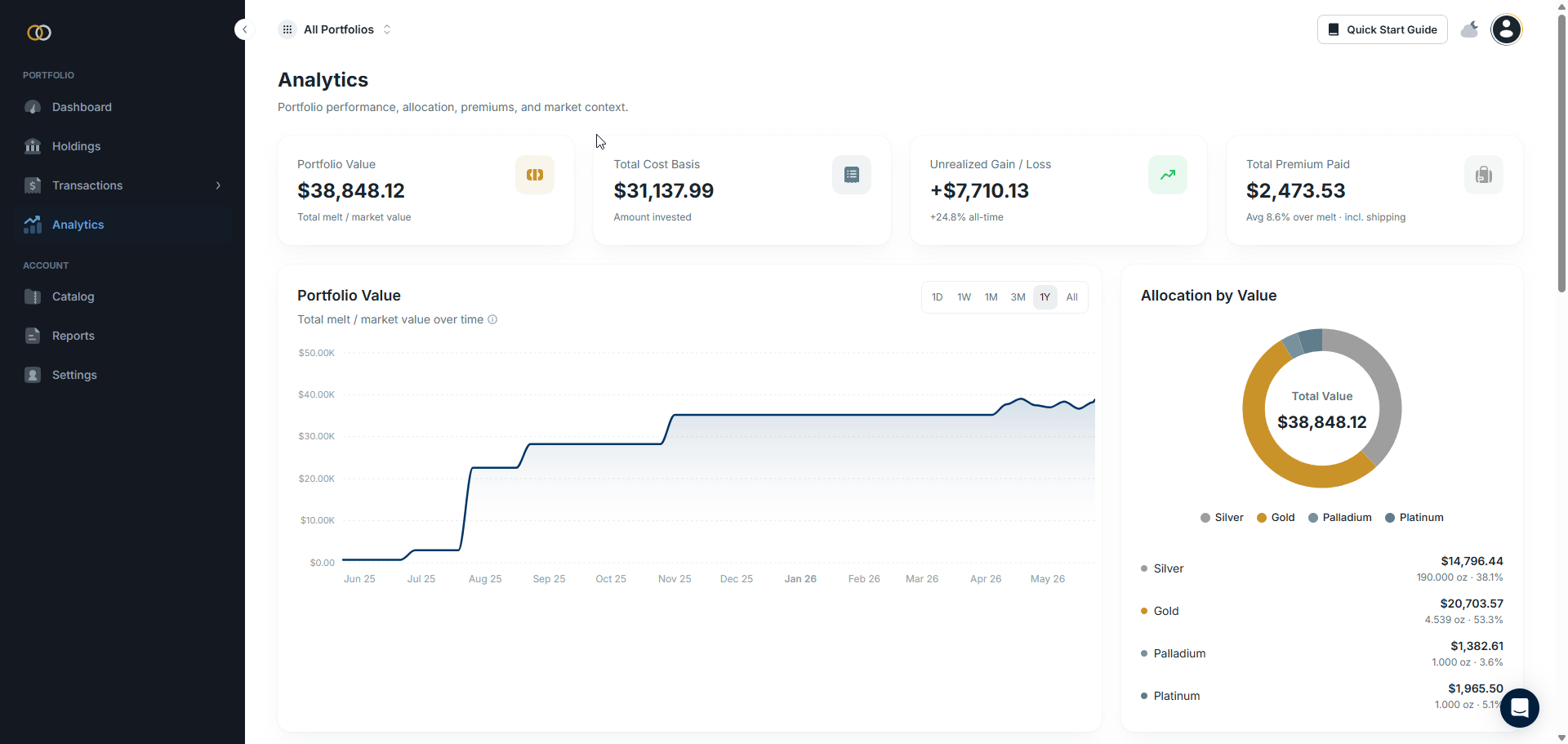
Task: Toggle the theme cloud-moon icon
Action: (1470, 29)
